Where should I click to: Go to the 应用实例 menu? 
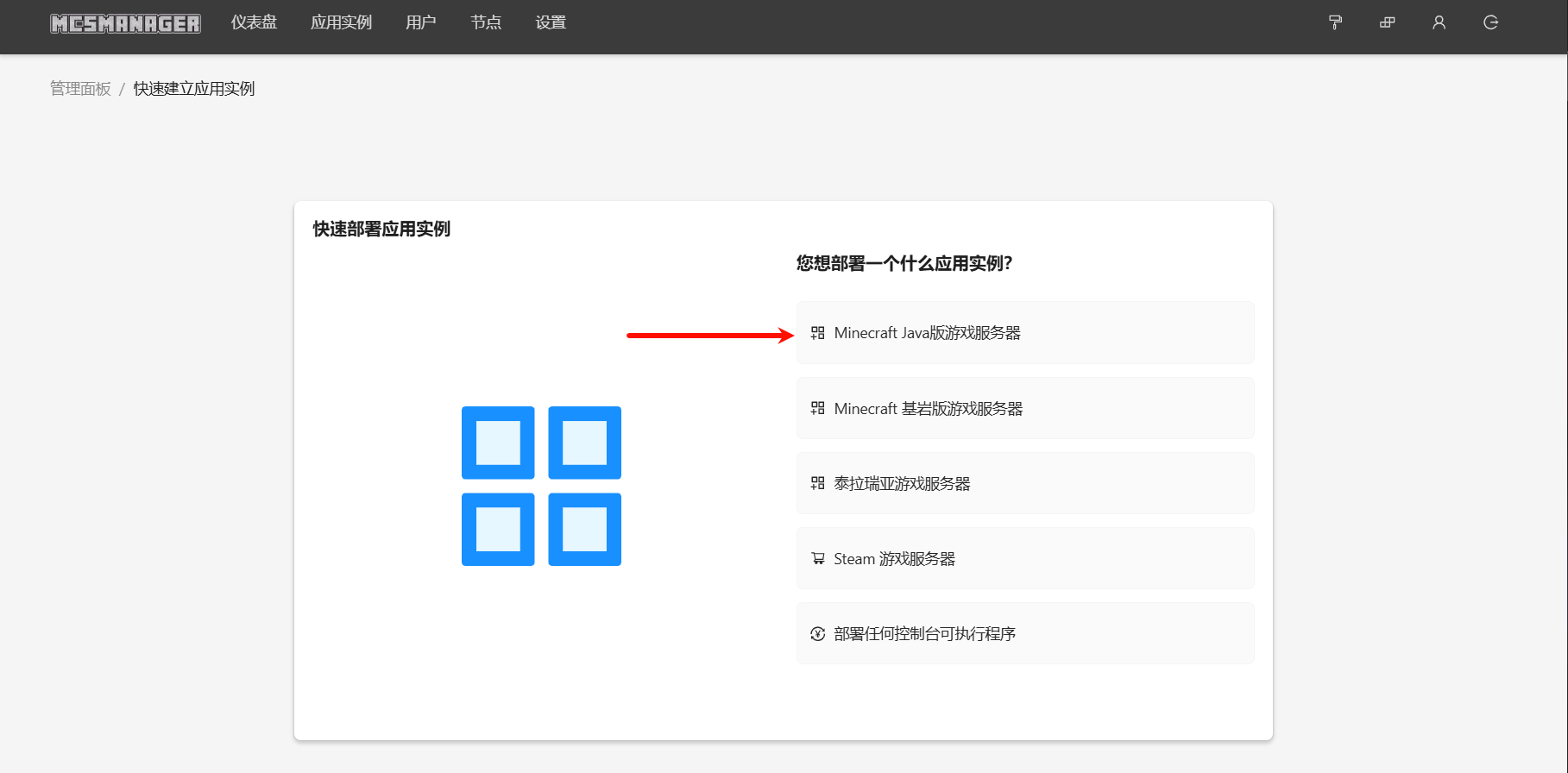tap(341, 22)
